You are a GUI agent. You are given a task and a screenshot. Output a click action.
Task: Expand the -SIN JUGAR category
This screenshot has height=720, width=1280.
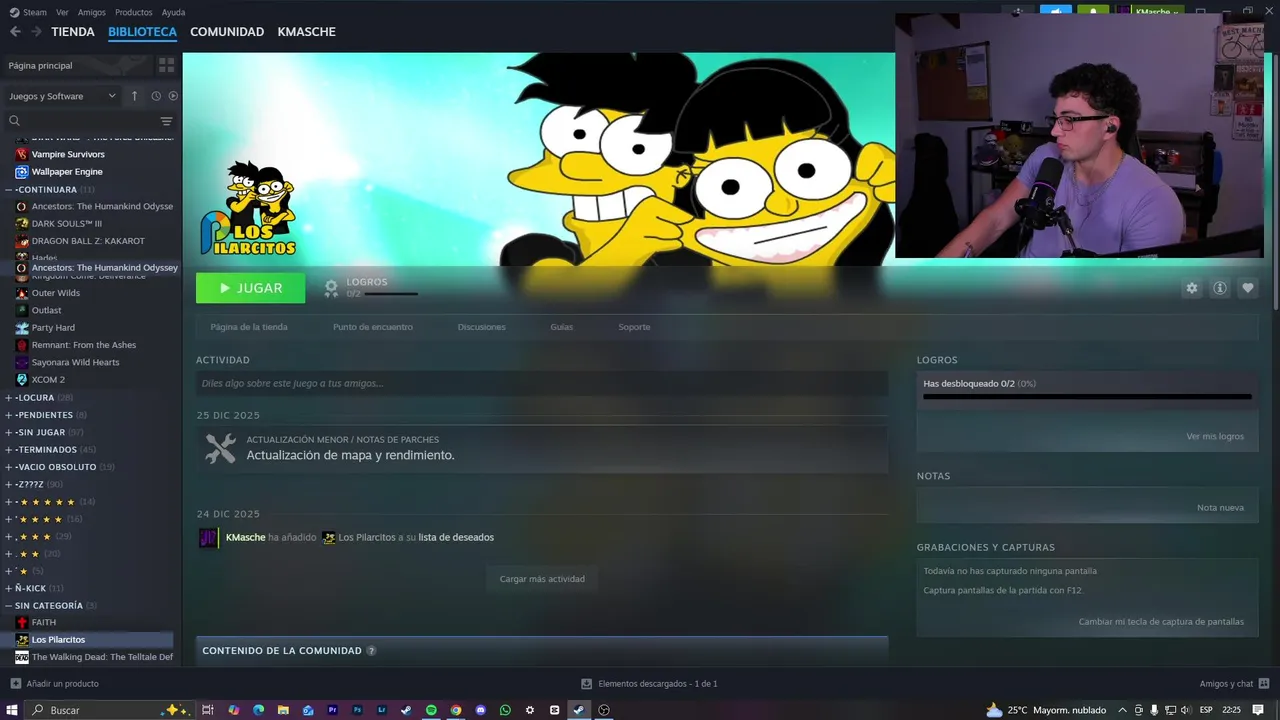coord(9,432)
